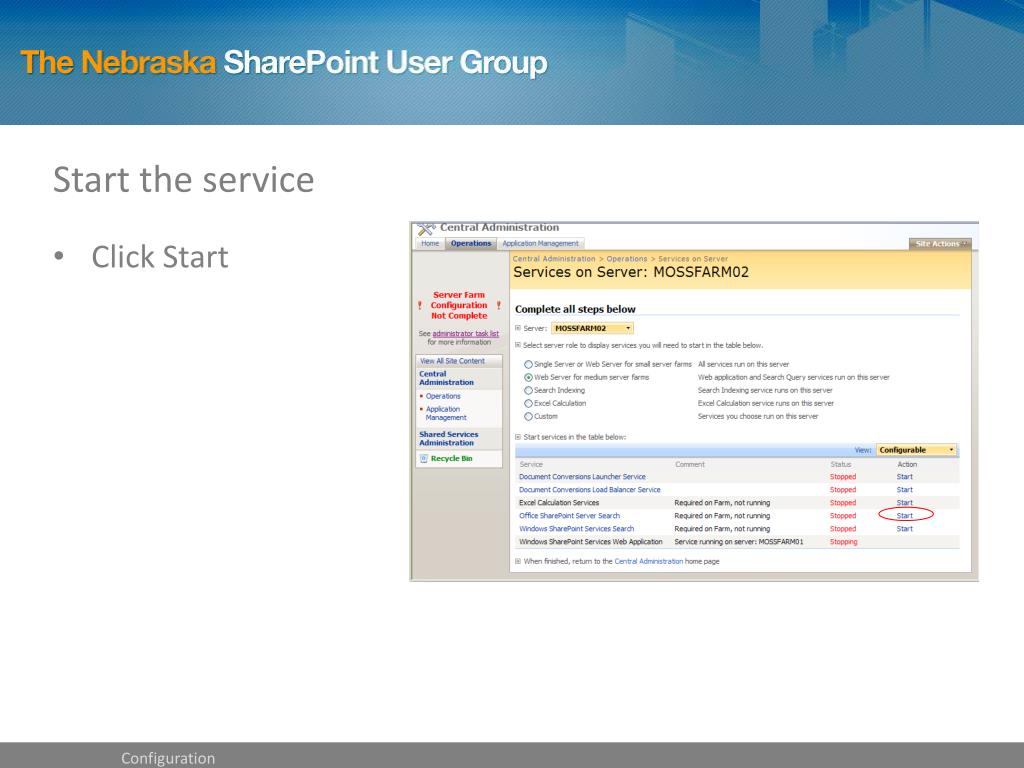Open the administrator task list link
Image resolution: width=1024 pixels, height=768 pixels.
pos(466,334)
